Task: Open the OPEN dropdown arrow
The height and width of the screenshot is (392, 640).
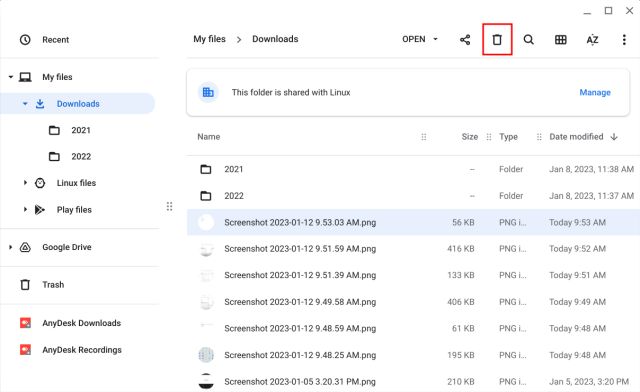Action: pos(435,39)
